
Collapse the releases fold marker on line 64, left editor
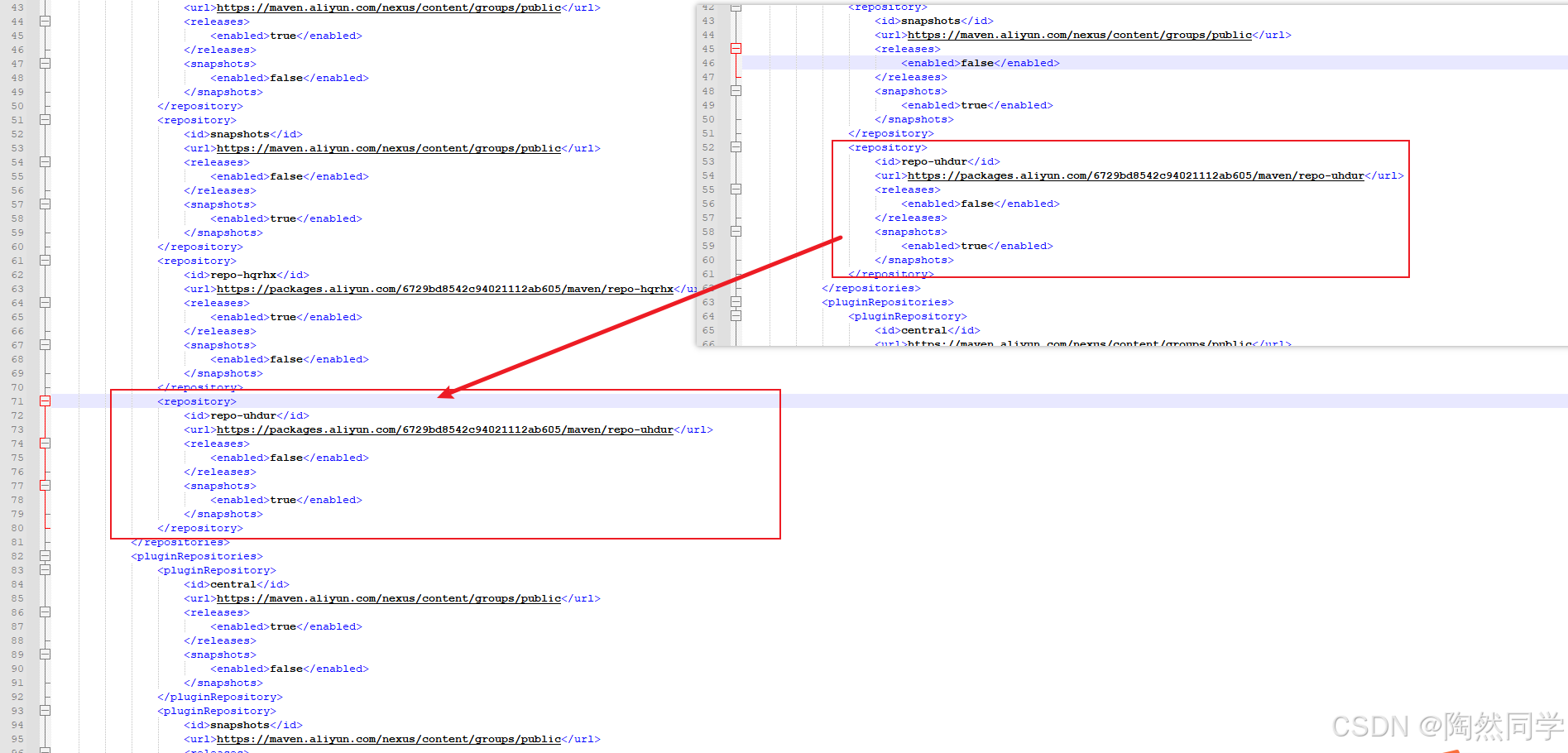[46, 303]
